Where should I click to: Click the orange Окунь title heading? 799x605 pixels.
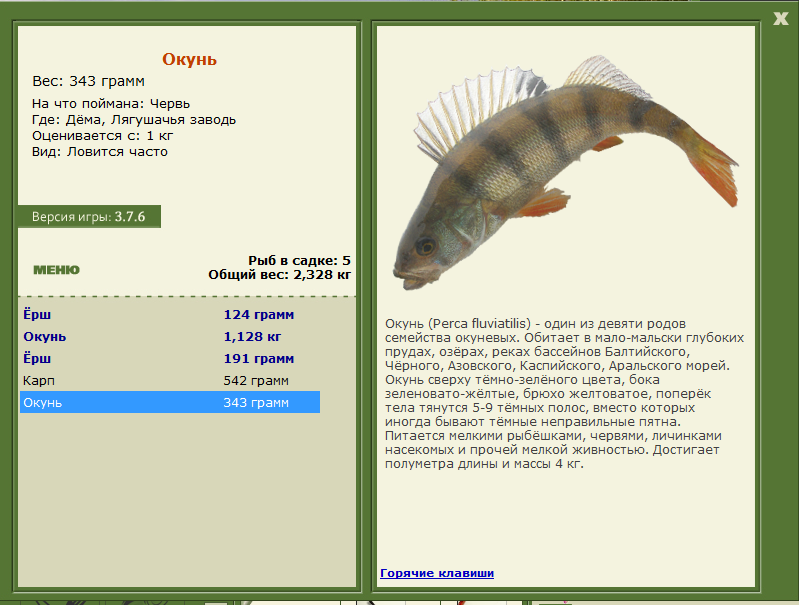tap(189, 59)
